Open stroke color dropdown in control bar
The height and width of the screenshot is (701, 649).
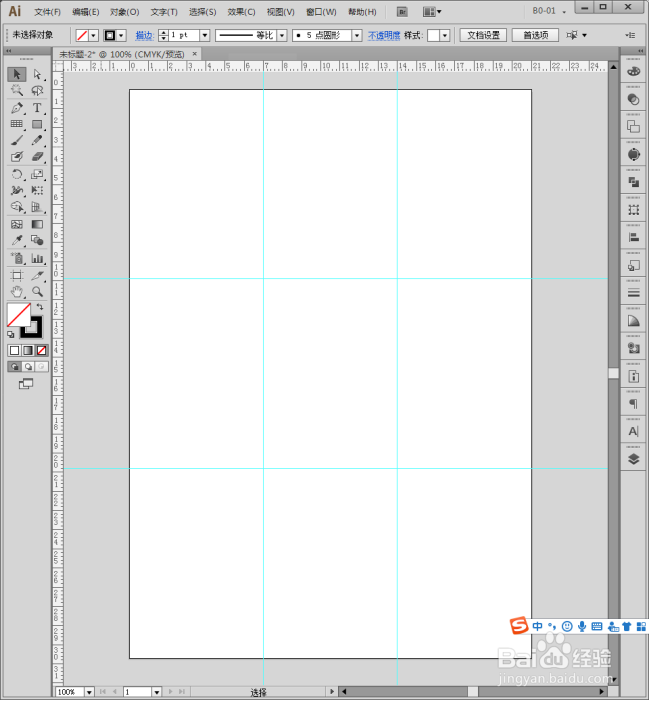[121, 35]
